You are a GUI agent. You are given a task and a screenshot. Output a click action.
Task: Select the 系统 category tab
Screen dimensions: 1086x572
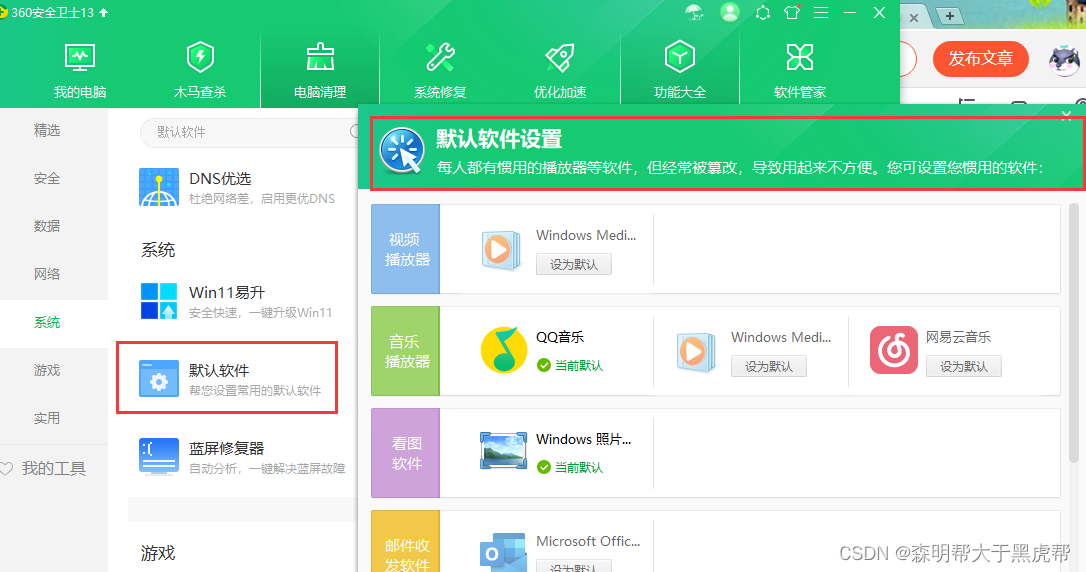(47, 322)
